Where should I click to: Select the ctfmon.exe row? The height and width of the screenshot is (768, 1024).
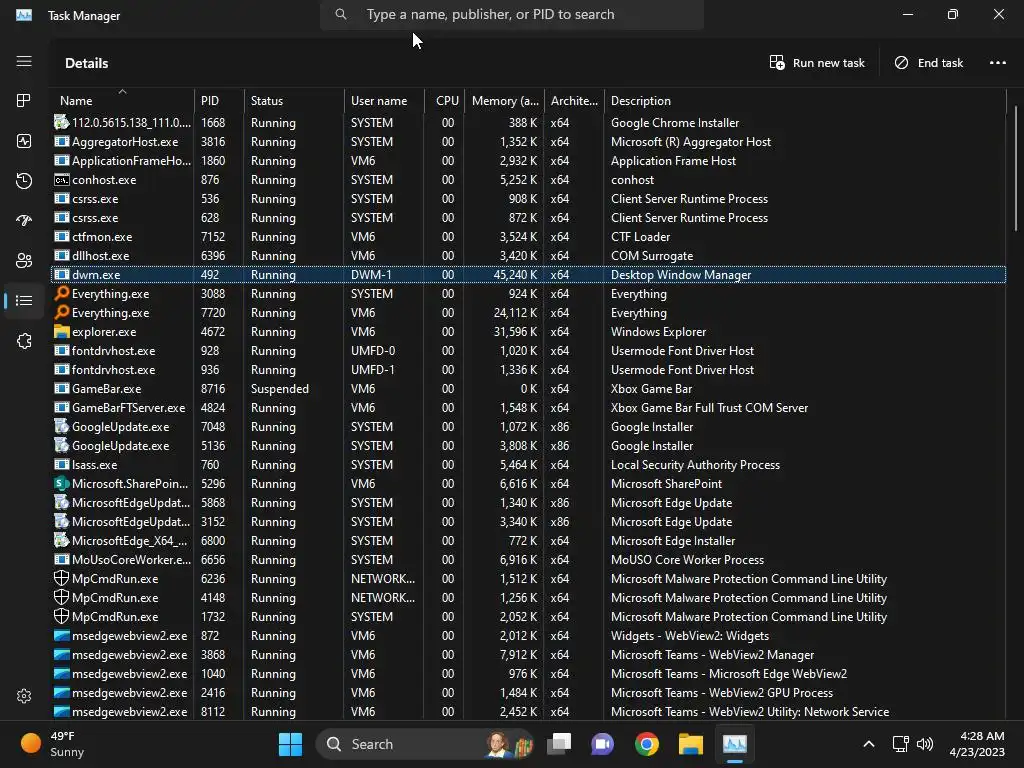click(x=528, y=236)
